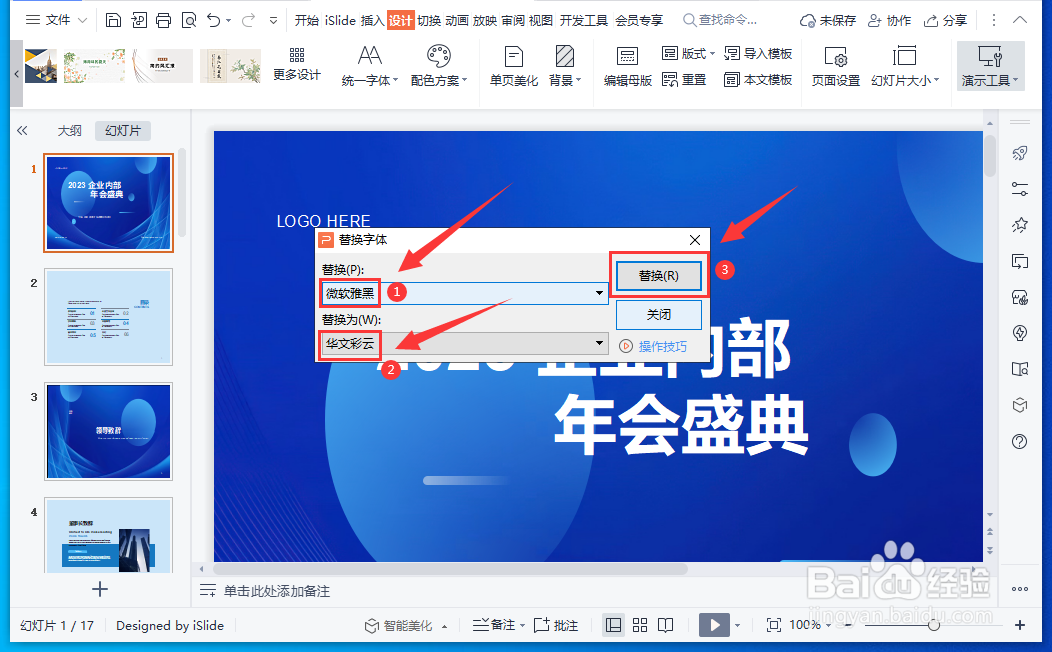Open 幻灯片大小 slide size dropdown
The image size is (1052, 652).
[x=904, y=66]
